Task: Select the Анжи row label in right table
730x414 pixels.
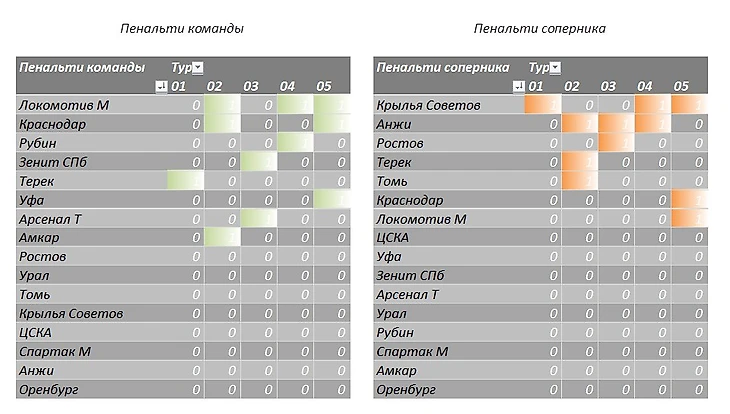Action: point(393,124)
